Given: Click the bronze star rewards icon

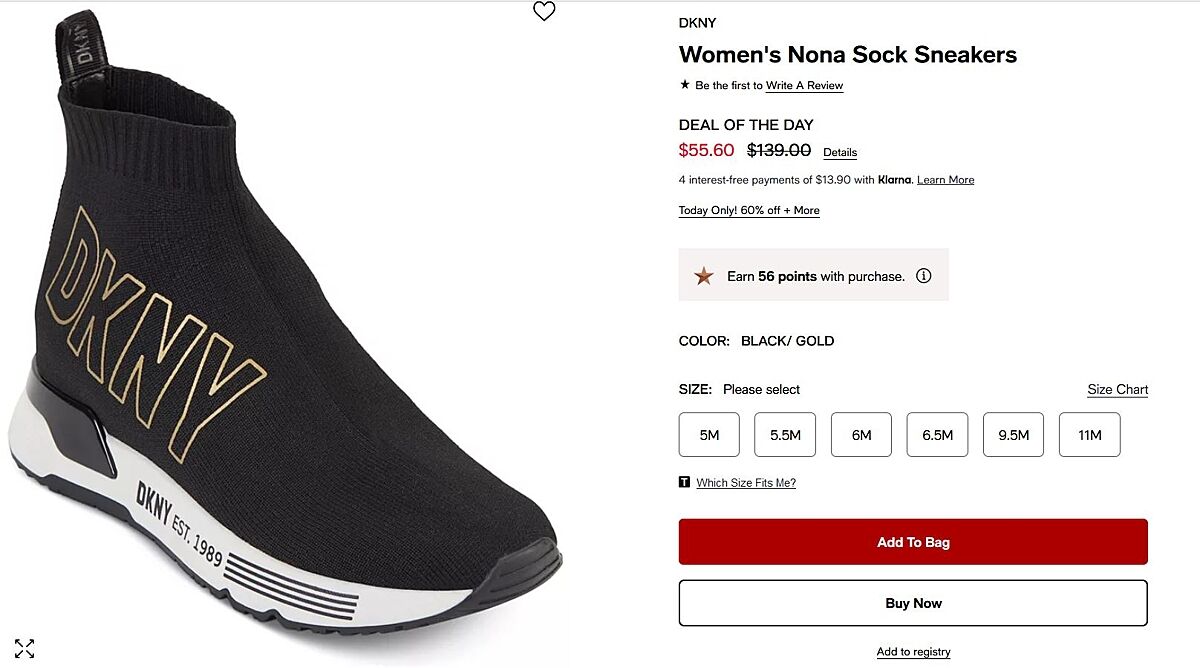Looking at the screenshot, I should coord(704,276).
